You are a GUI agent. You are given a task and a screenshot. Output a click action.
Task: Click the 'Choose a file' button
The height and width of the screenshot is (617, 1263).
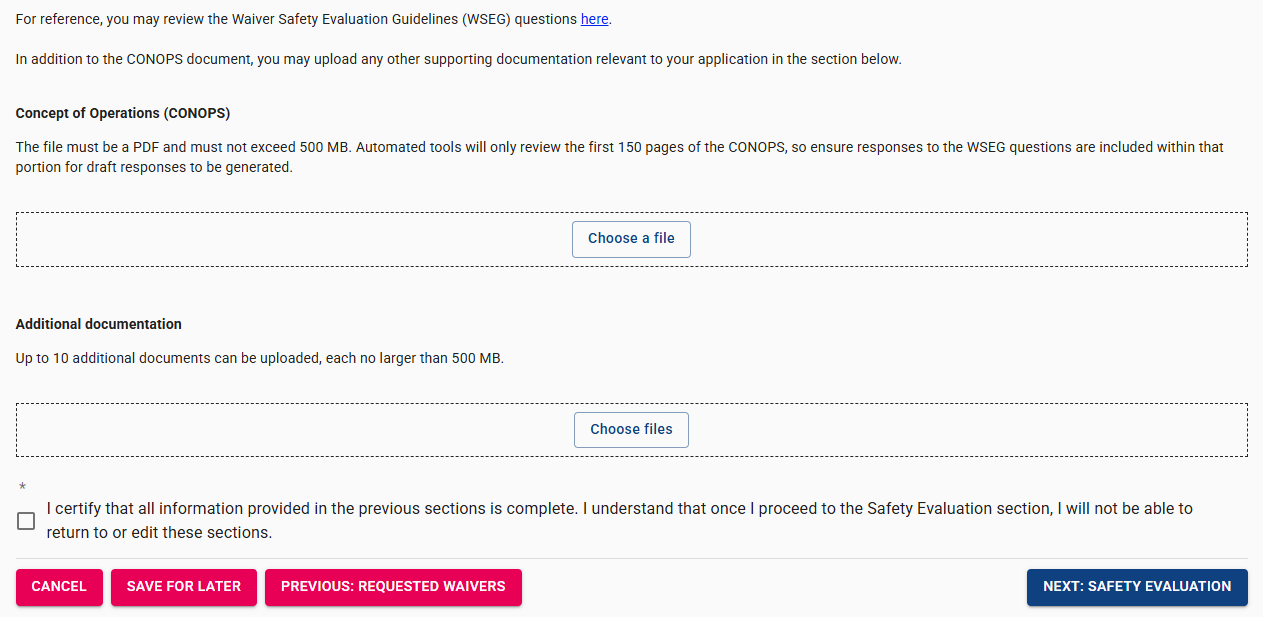[x=631, y=239]
